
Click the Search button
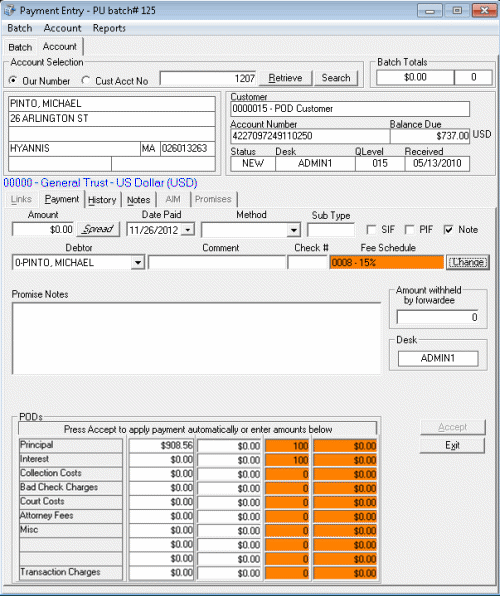(336, 78)
